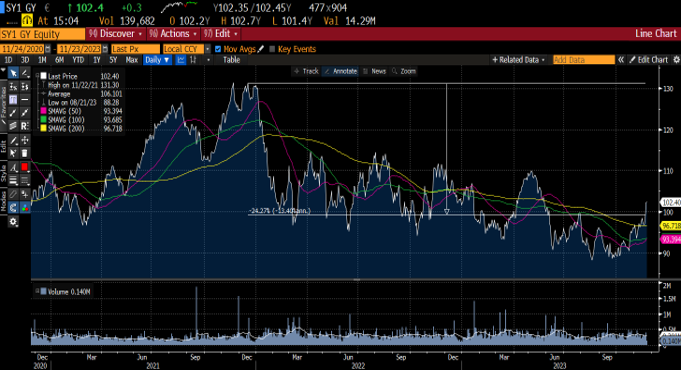Select the 3D time range
The image size is (681, 370).
[x=25, y=60]
